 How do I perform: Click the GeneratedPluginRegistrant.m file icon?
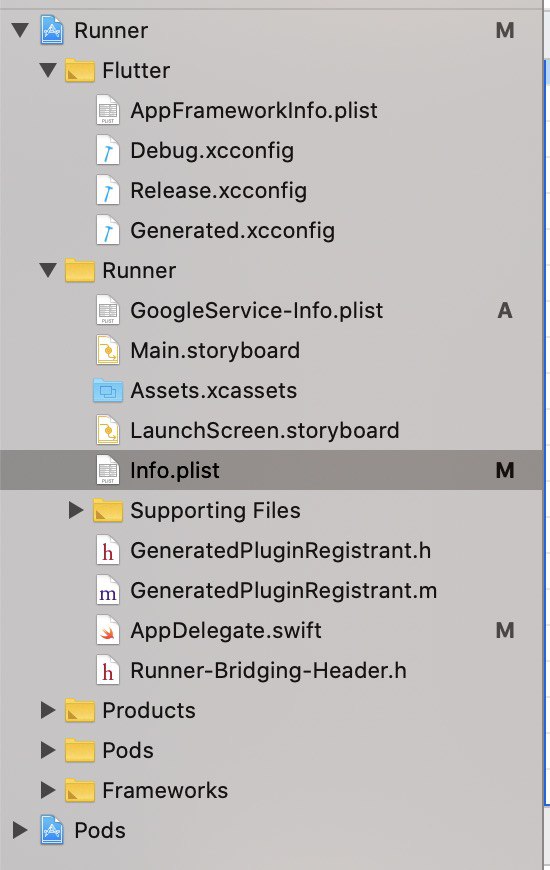coord(108,590)
